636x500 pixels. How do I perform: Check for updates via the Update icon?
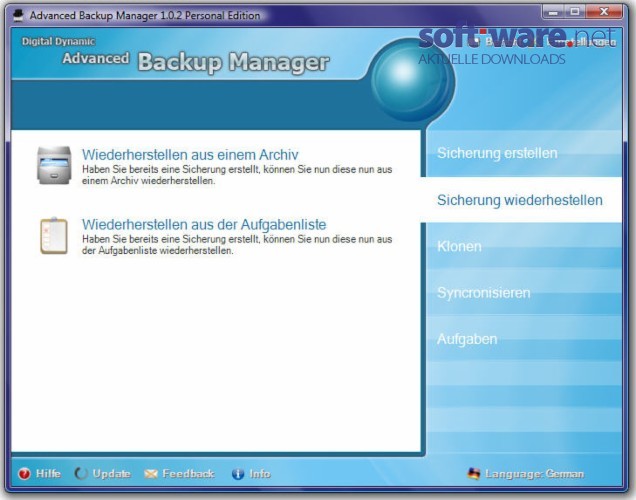81,473
